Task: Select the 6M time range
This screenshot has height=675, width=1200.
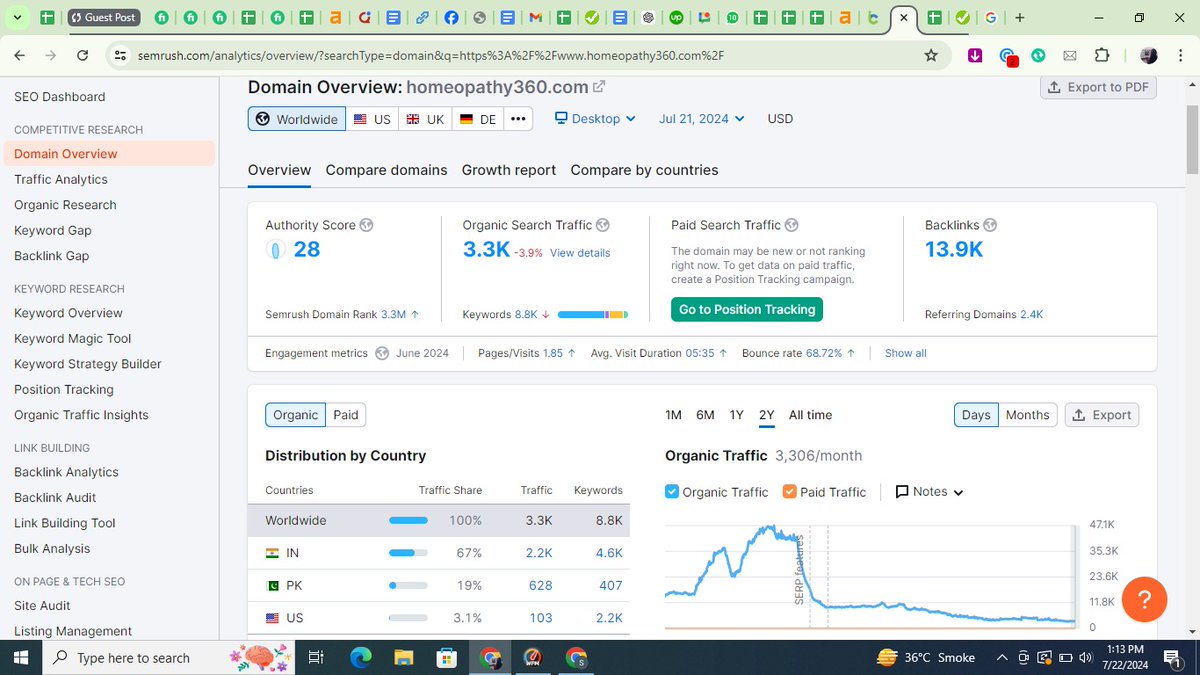Action: pyautogui.click(x=705, y=415)
